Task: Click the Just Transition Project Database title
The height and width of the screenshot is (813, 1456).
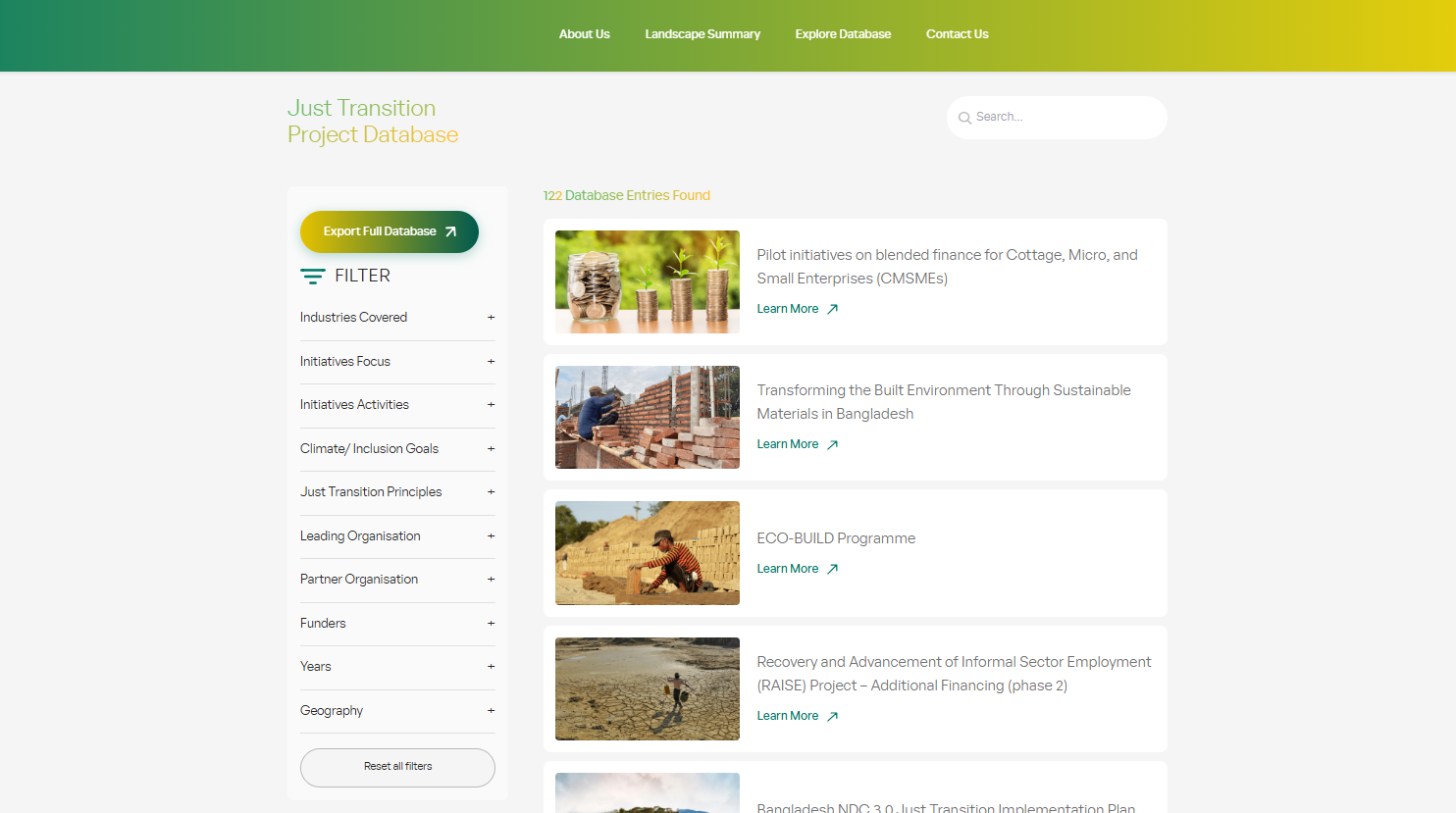Action: (x=373, y=122)
